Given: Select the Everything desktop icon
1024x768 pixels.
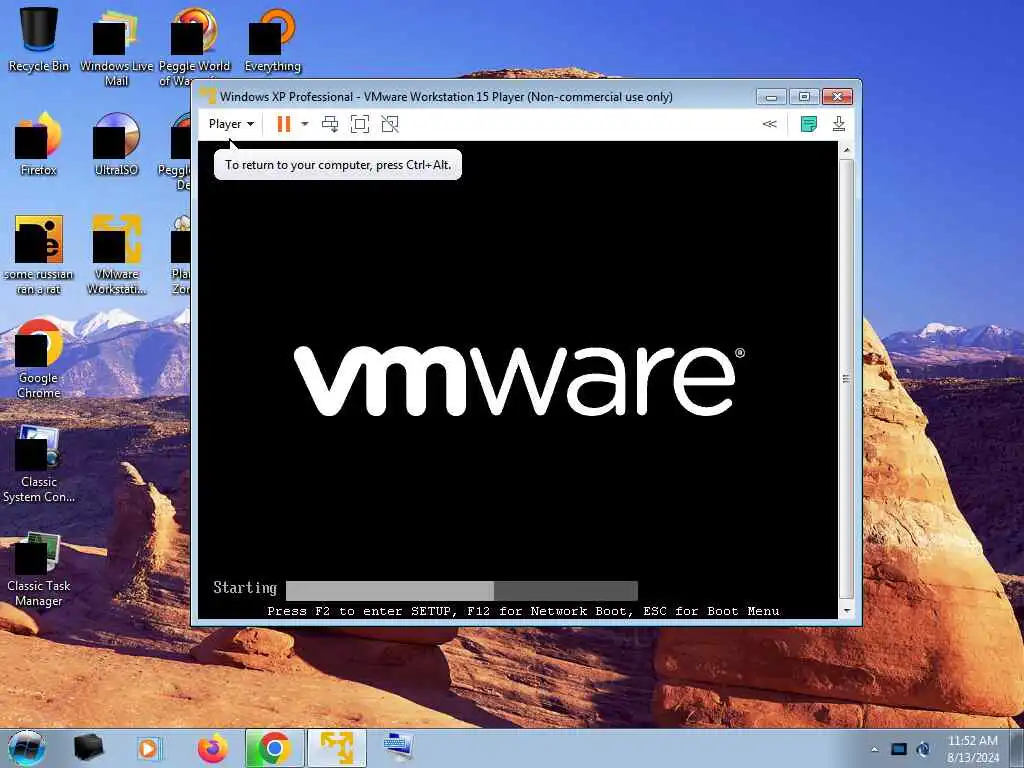Looking at the screenshot, I should [272, 39].
